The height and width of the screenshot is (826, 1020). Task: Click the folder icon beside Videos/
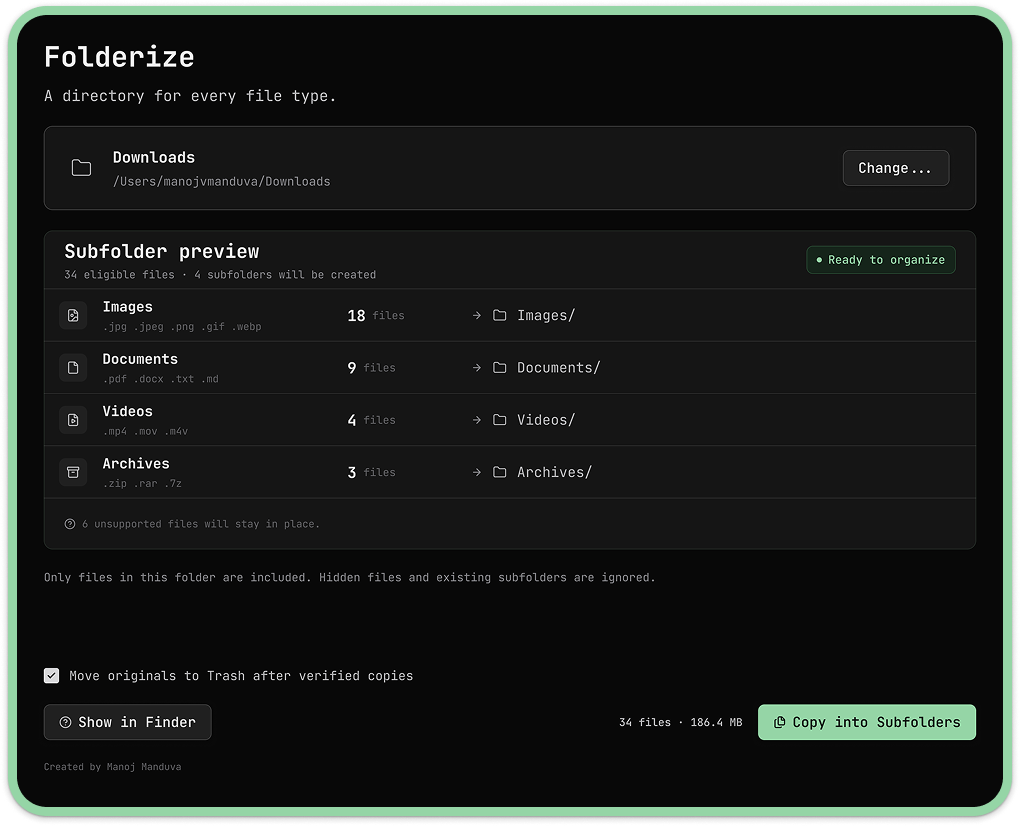[x=500, y=420]
